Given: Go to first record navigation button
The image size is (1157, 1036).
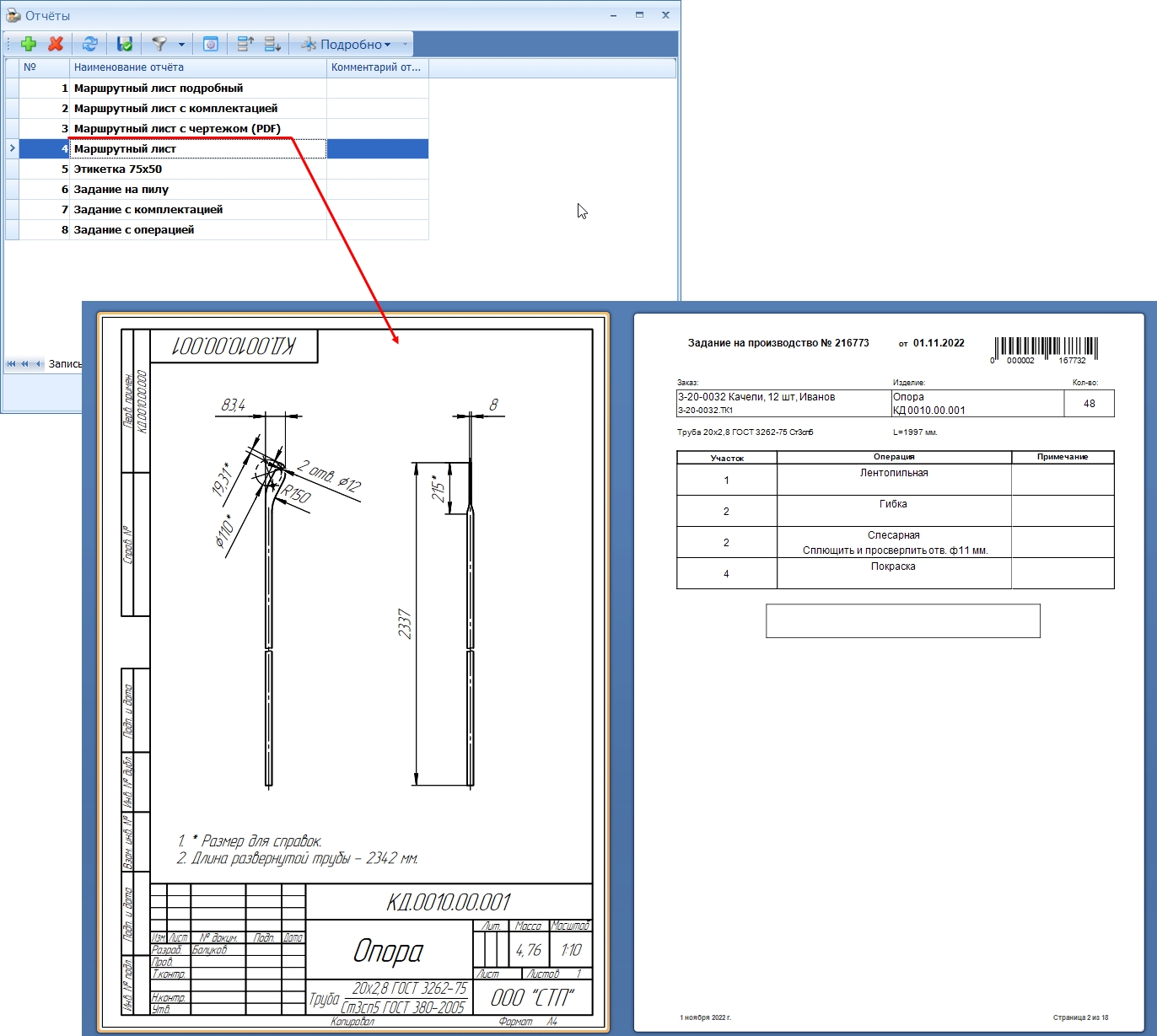Looking at the screenshot, I should click(12, 364).
